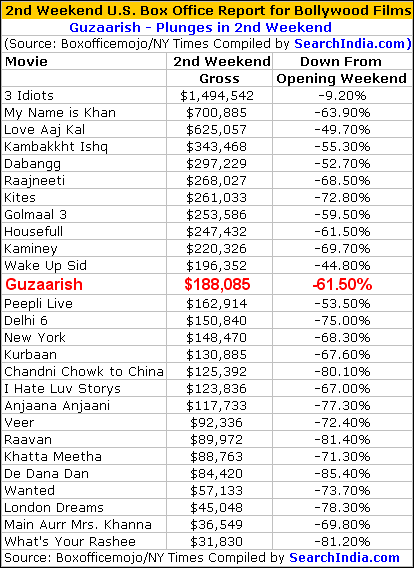
Task: Click the Down From Opening Weekend header
Action: click(342, 70)
